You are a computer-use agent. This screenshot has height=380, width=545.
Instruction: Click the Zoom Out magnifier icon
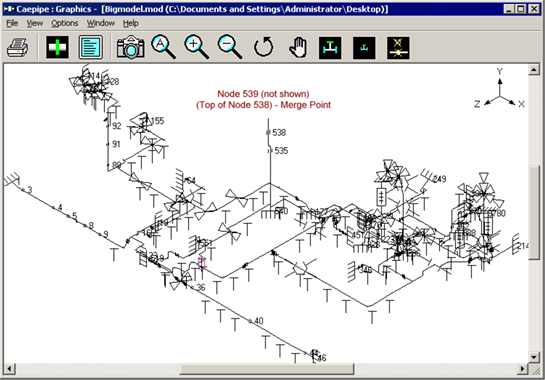pyautogui.click(x=230, y=47)
